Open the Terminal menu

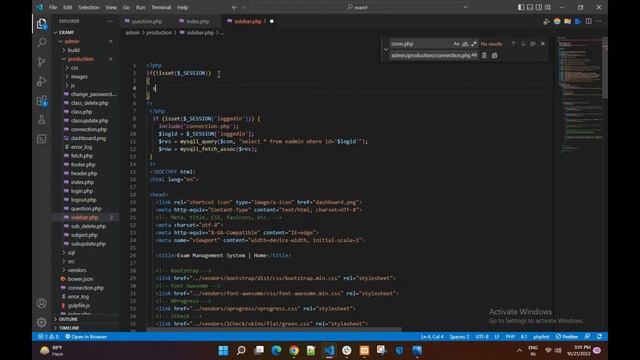161,7
